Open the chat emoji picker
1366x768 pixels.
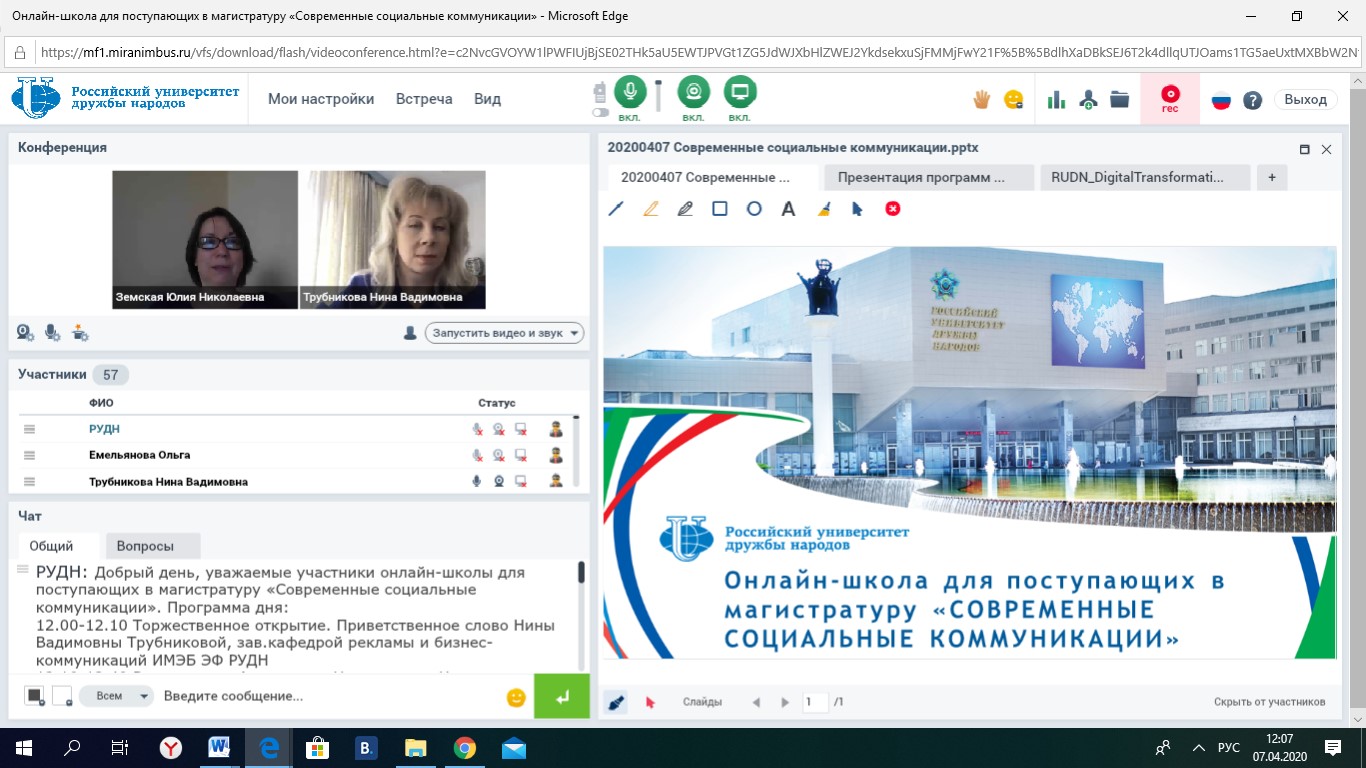tap(516, 697)
